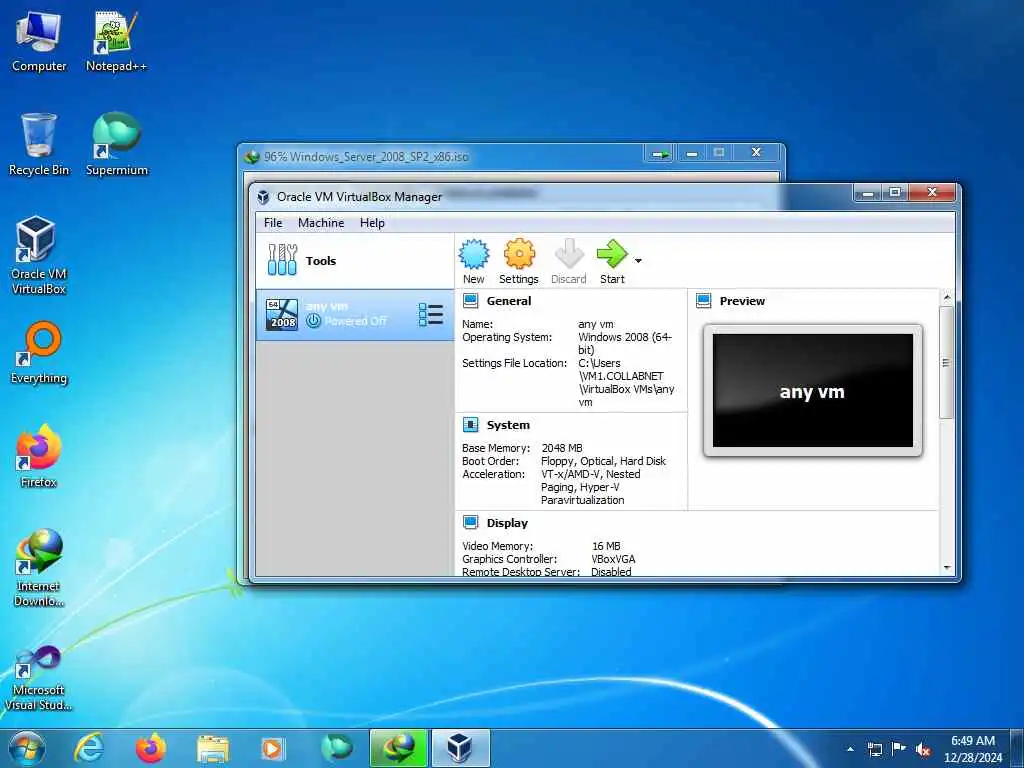Click the Display section header
Viewport: 1024px width, 768px height.
point(507,523)
